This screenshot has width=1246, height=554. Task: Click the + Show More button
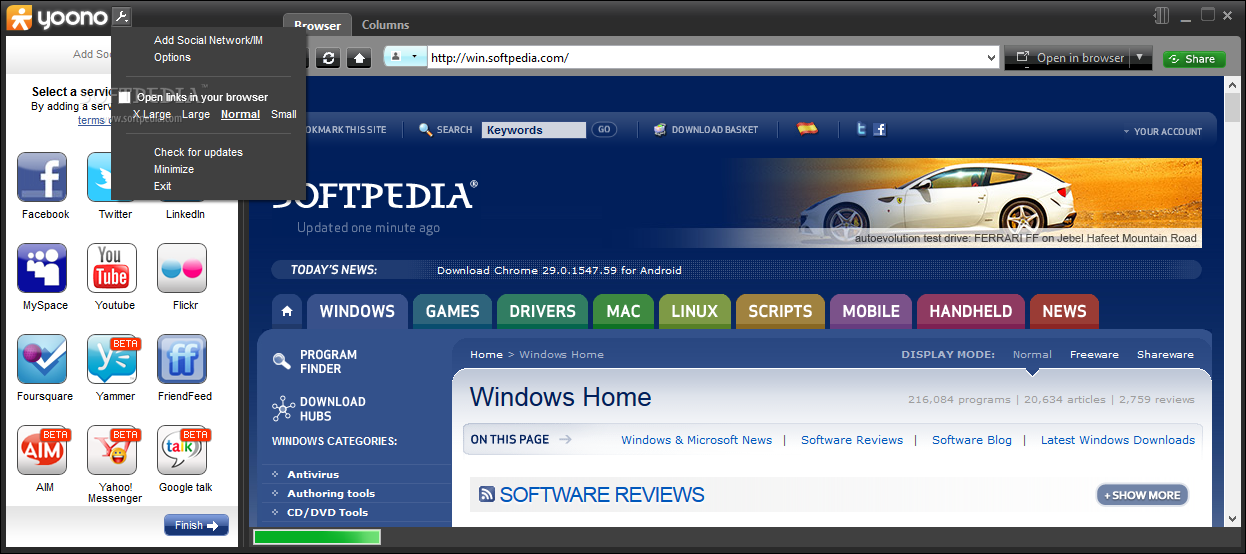1142,495
